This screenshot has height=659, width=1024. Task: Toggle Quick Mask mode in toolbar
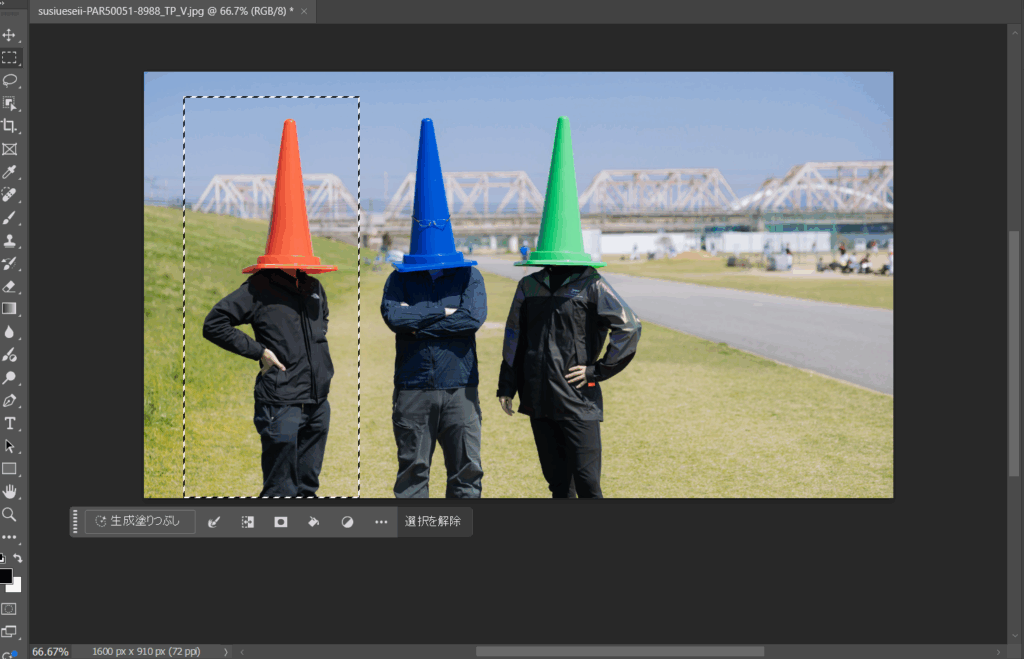pos(9,608)
